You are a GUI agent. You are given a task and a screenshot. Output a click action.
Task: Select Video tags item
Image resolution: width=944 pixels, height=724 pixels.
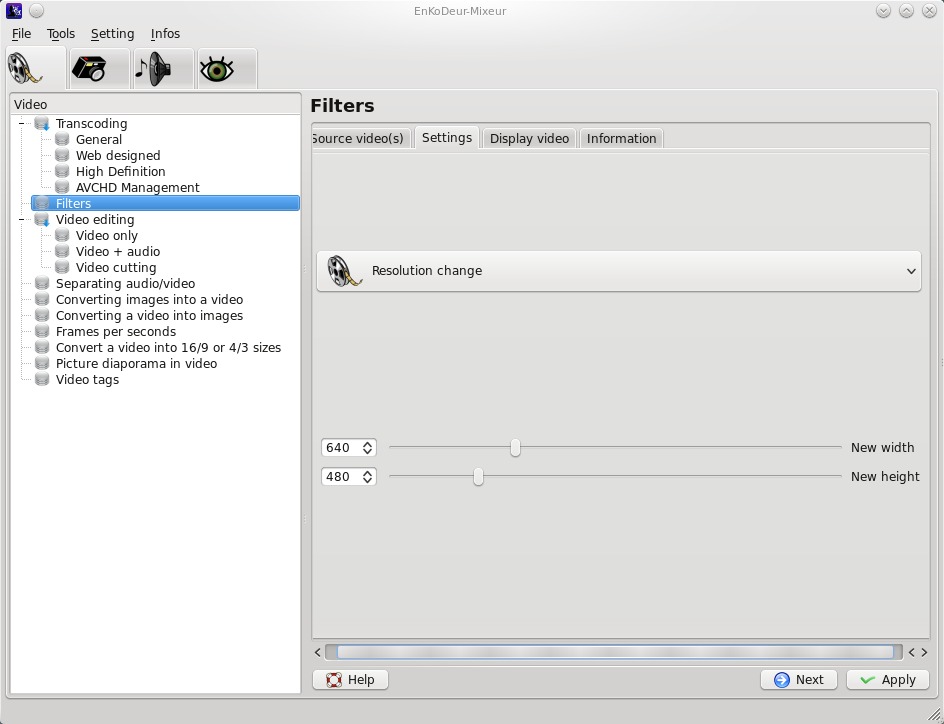(x=87, y=379)
